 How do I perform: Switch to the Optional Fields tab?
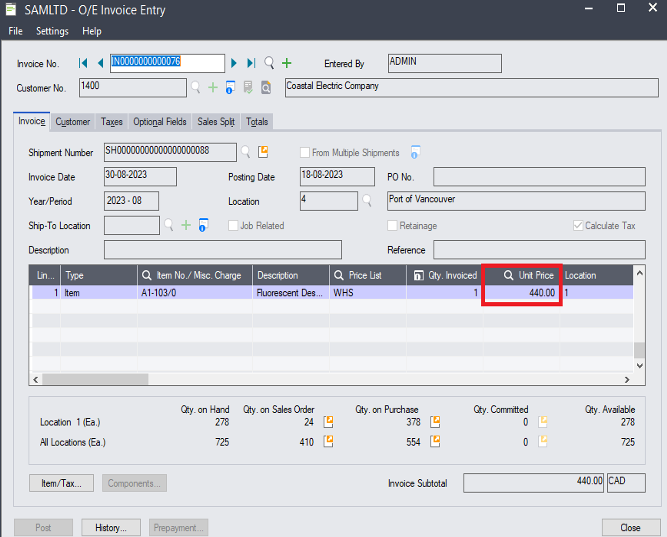160,122
